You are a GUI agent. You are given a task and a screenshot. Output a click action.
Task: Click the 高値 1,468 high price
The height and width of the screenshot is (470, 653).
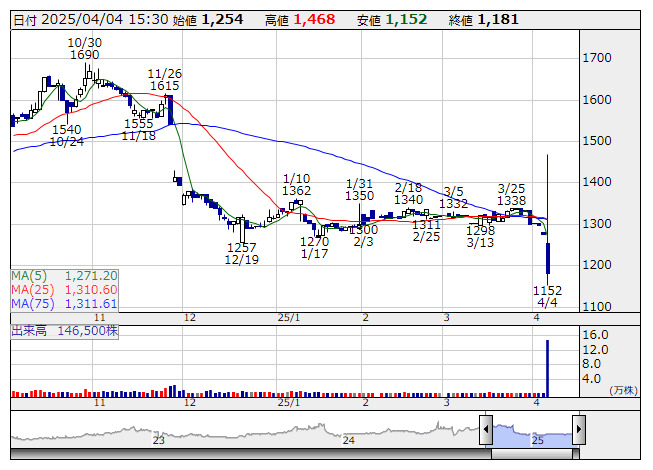click(x=300, y=20)
